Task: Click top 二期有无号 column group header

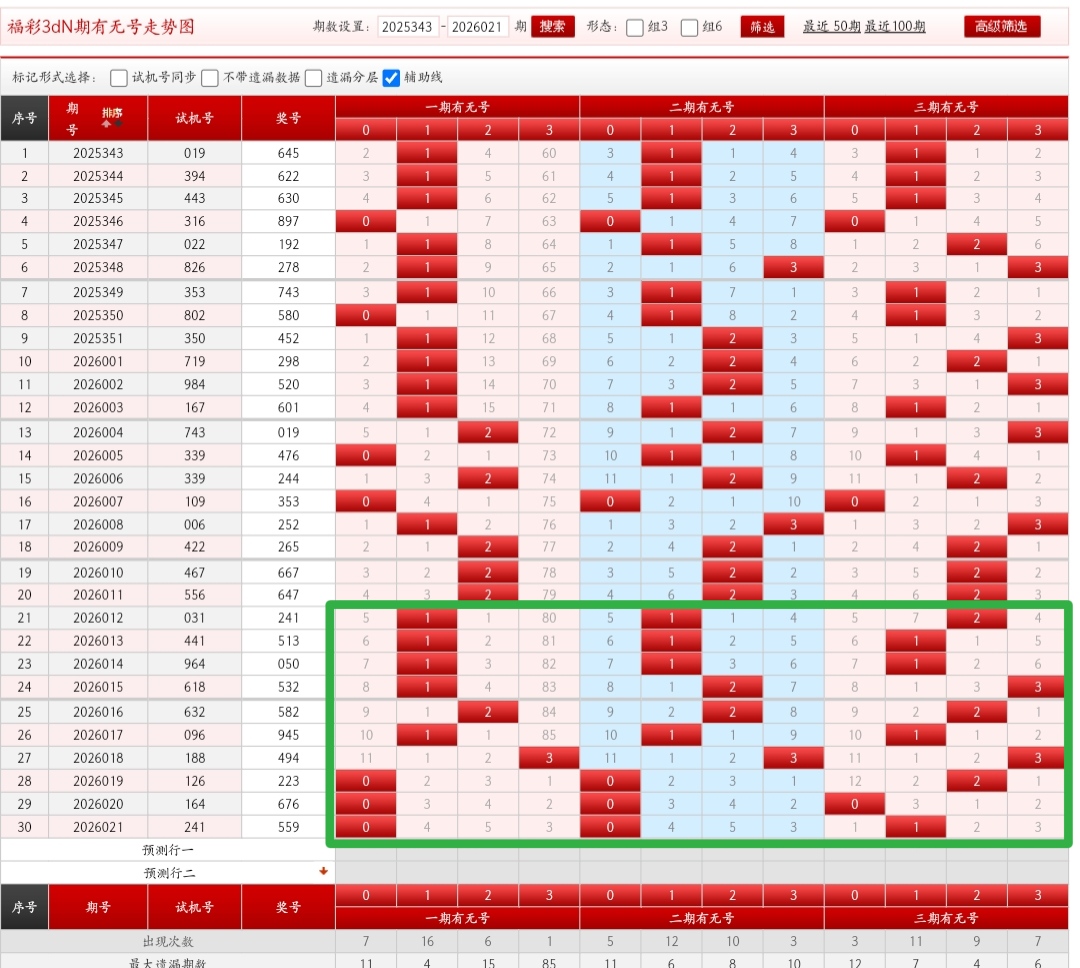Action: [702, 107]
